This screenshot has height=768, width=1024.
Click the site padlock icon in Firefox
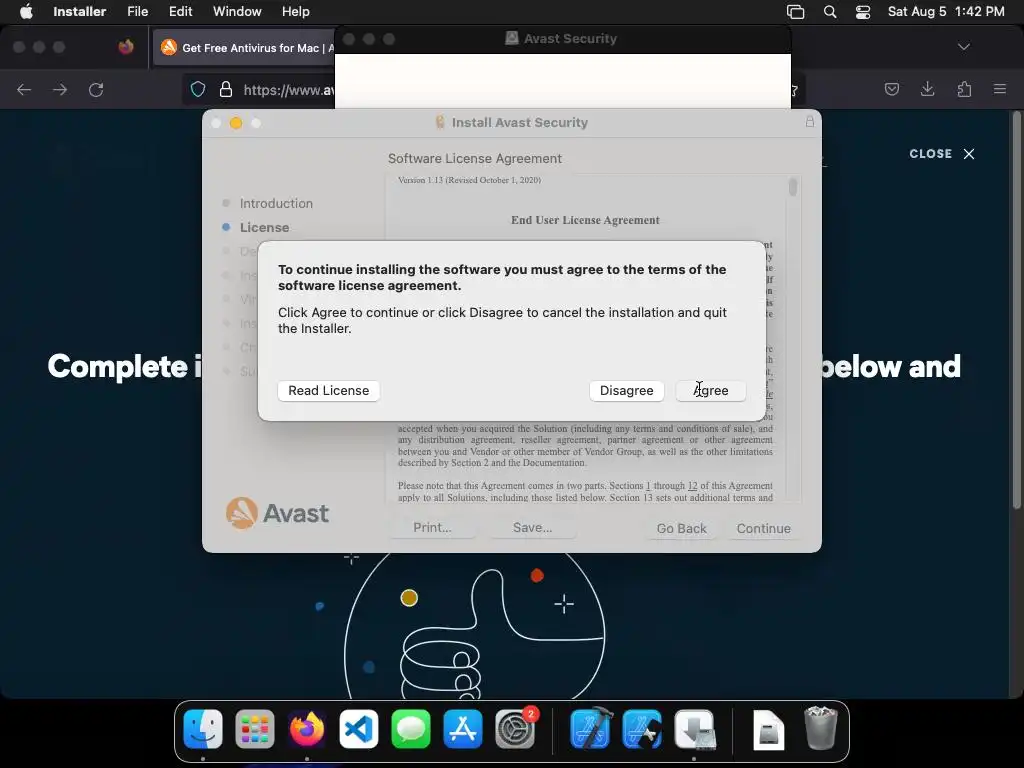(226, 89)
